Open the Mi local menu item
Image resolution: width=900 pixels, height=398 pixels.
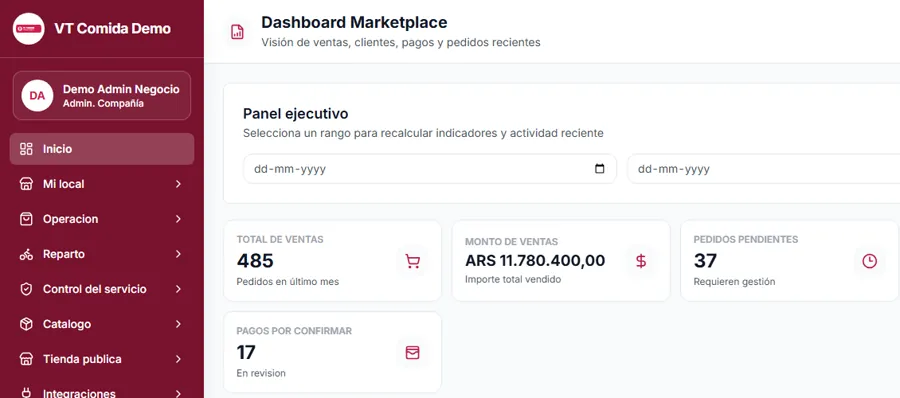click(102, 184)
